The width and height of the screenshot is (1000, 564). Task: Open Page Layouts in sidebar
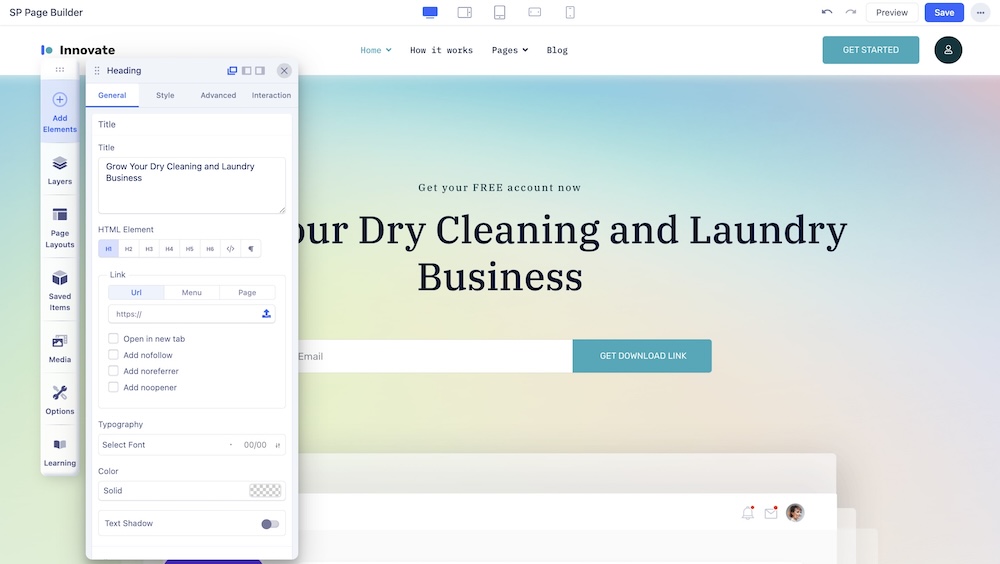pos(60,227)
